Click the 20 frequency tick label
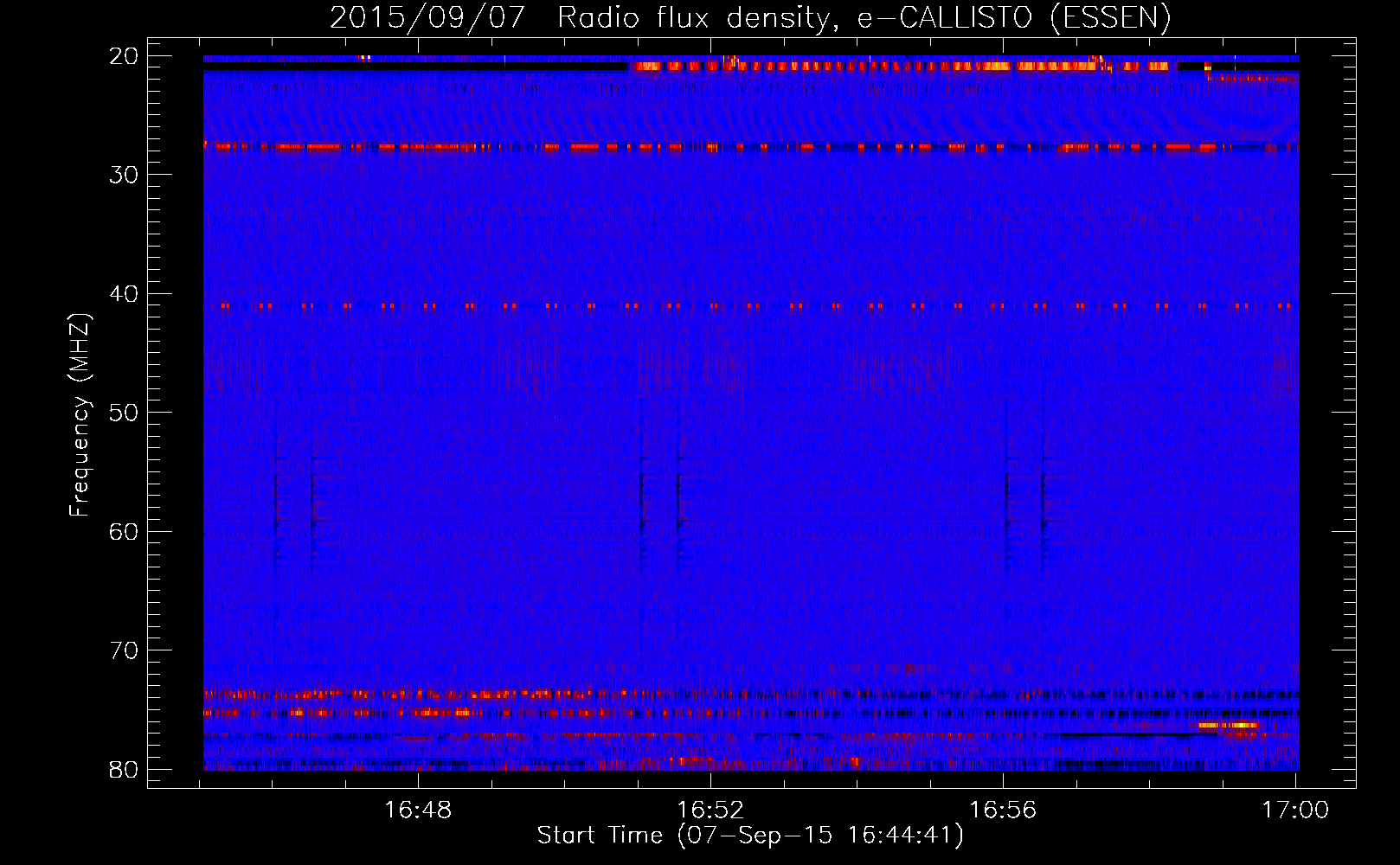1400x865 pixels. [125, 56]
